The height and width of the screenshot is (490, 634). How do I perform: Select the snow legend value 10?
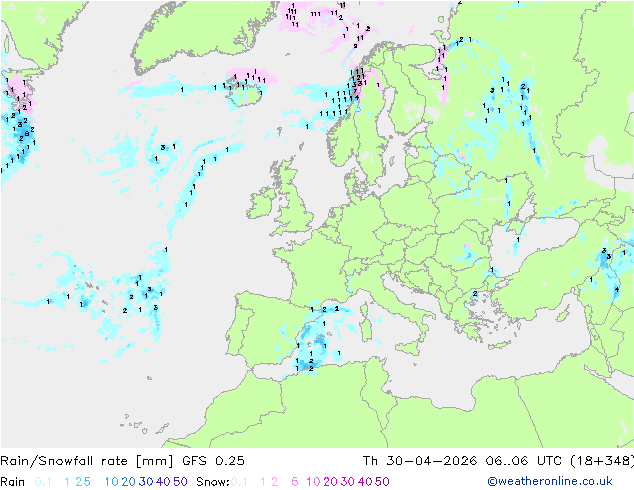pos(313,482)
